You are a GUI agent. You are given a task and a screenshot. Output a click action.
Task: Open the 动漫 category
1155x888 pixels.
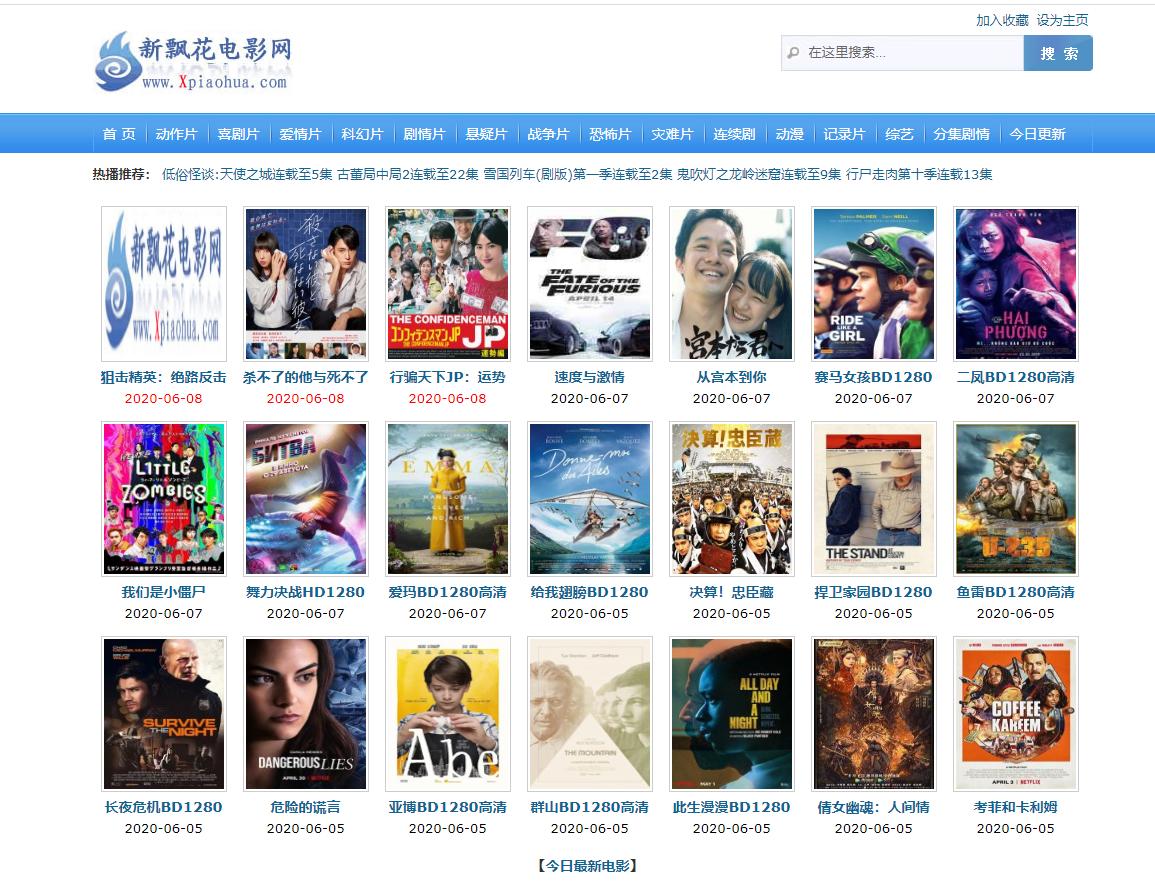pyautogui.click(x=789, y=134)
